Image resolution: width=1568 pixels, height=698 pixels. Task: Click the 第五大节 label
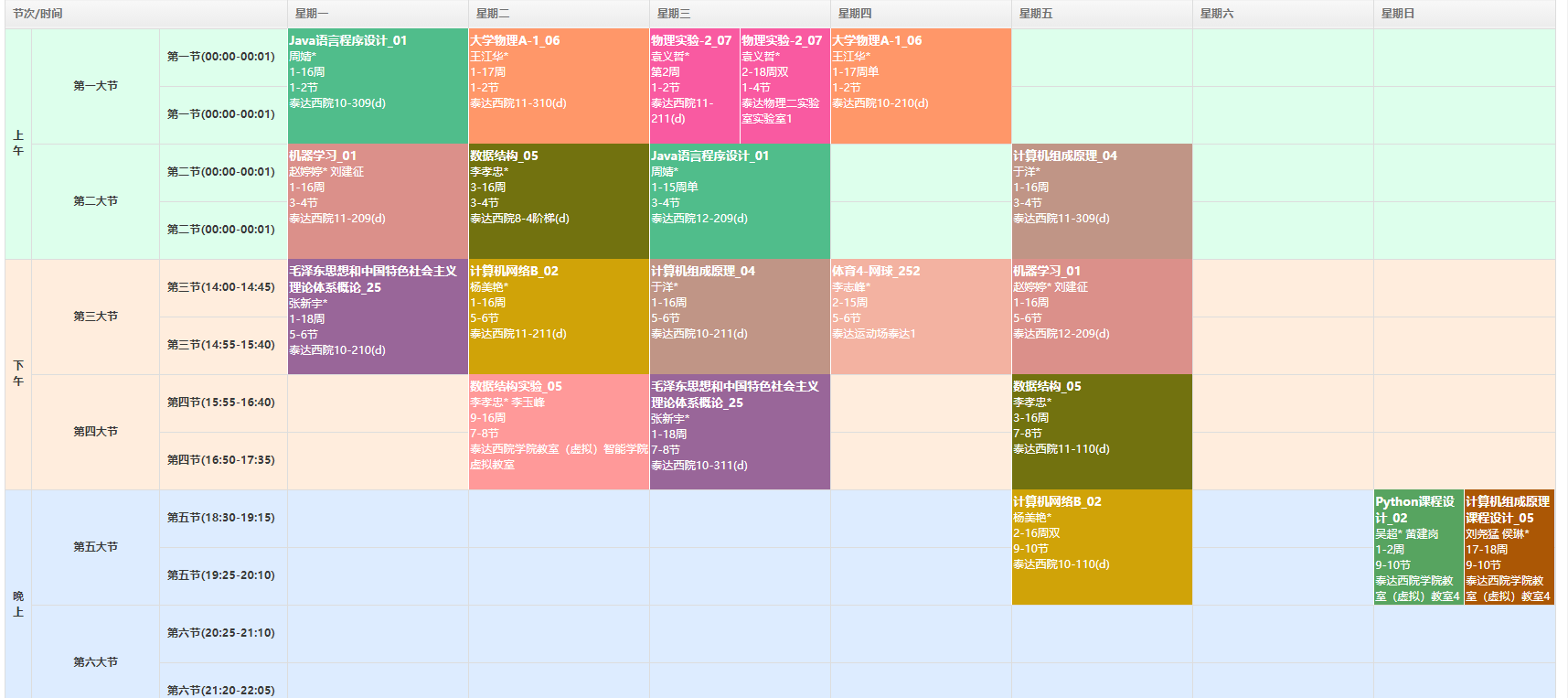pos(96,547)
